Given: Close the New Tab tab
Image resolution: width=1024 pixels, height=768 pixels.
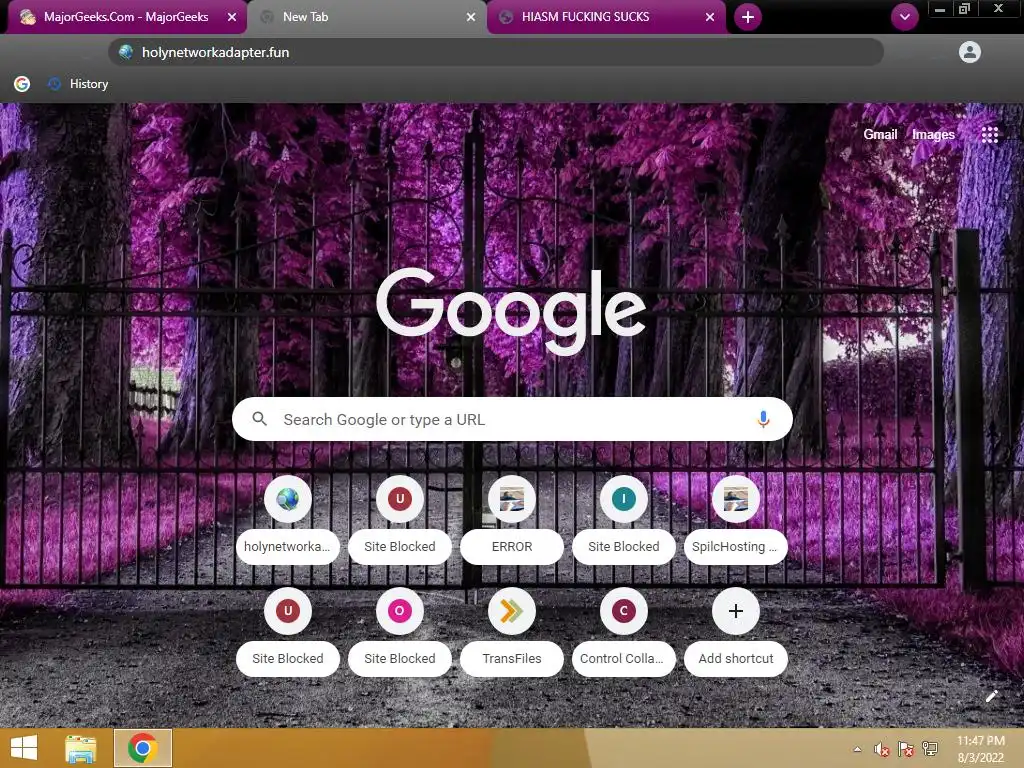Looking at the screenshot, I should tap(471, 18).
